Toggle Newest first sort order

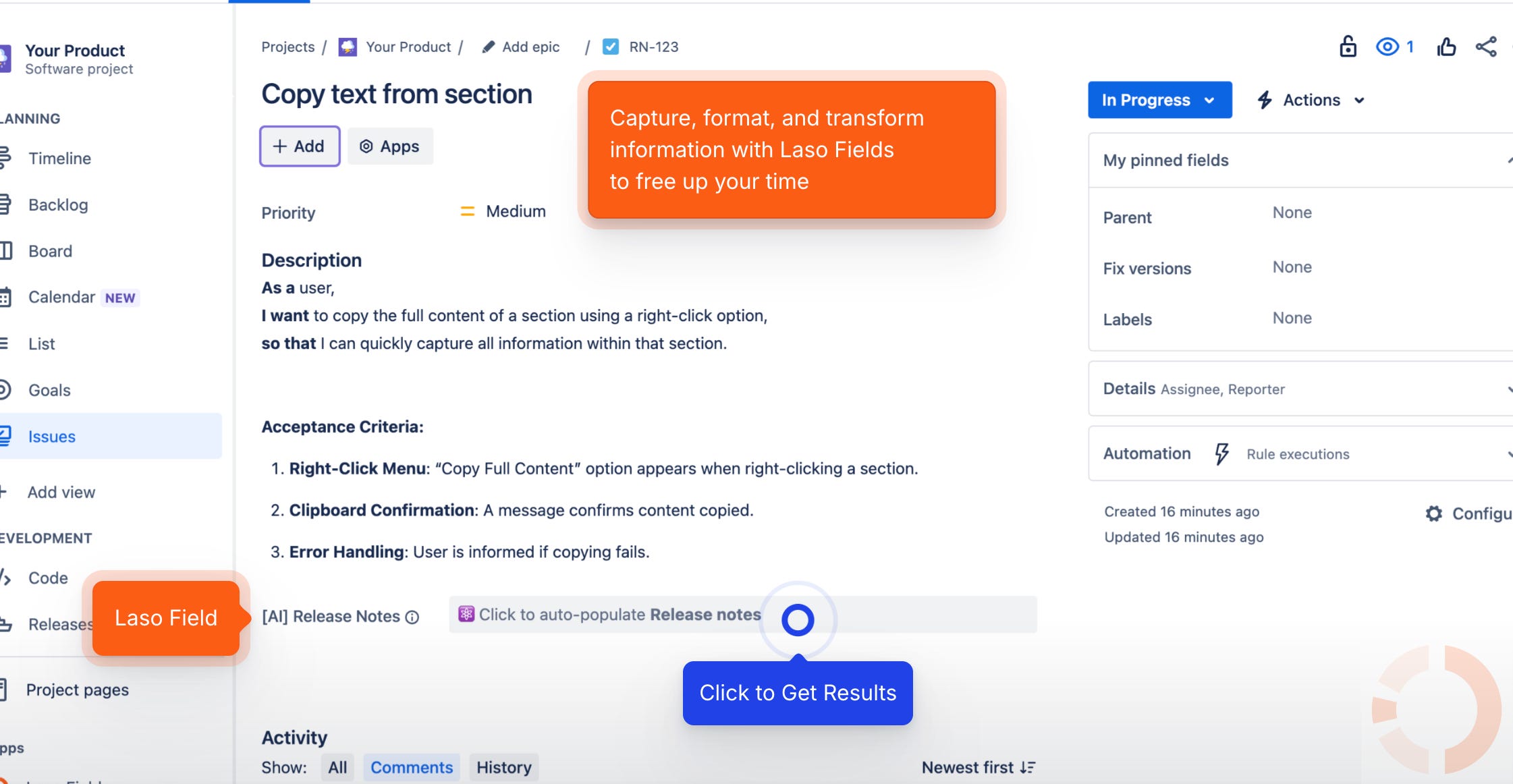coord(979,768)
